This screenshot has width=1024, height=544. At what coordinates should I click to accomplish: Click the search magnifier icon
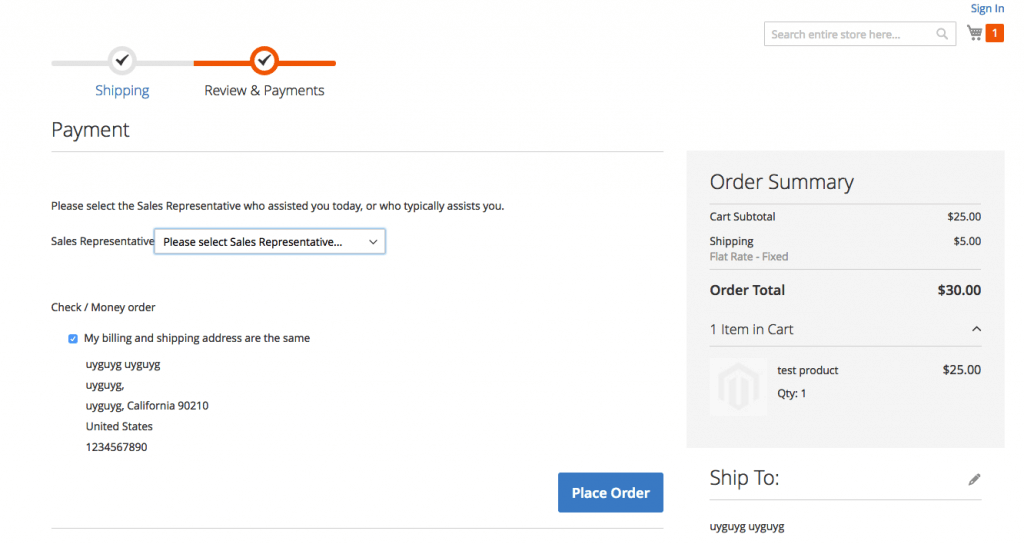(x=942, y=34)
